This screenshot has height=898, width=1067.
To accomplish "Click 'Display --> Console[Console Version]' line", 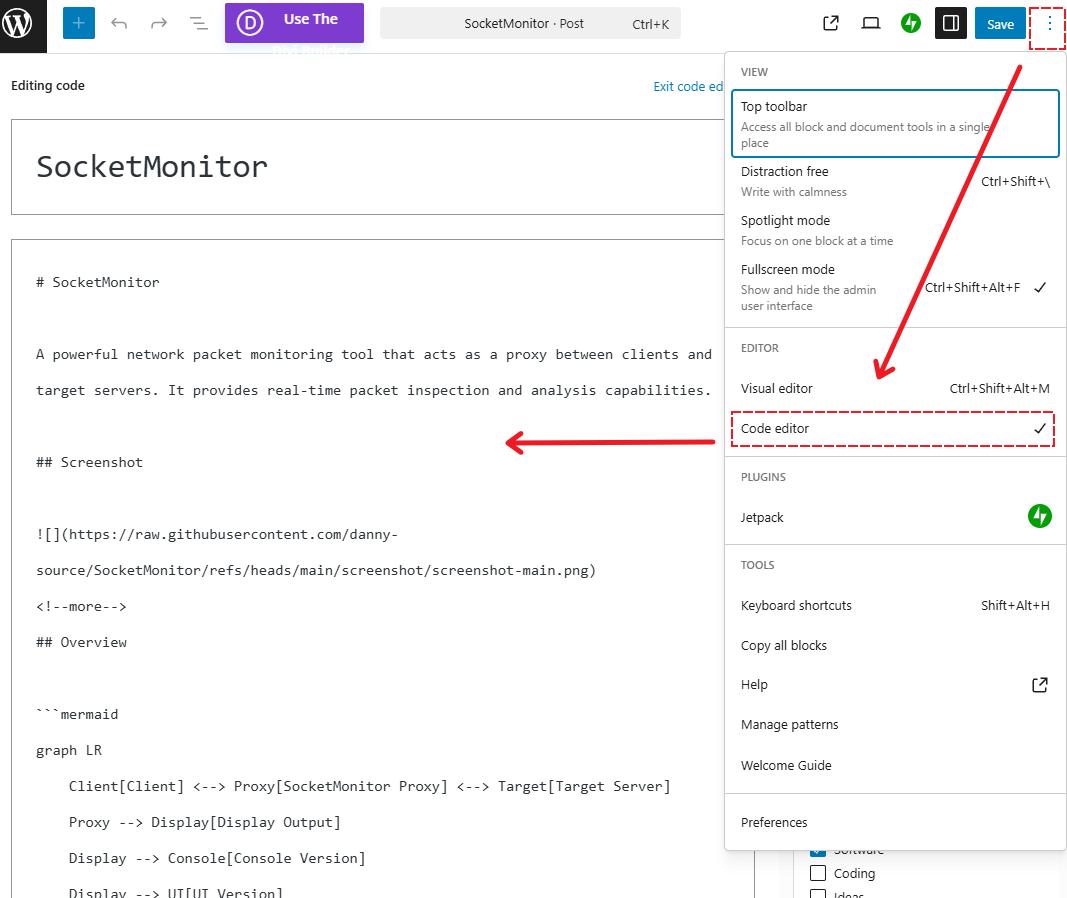I will pos(216,859).
